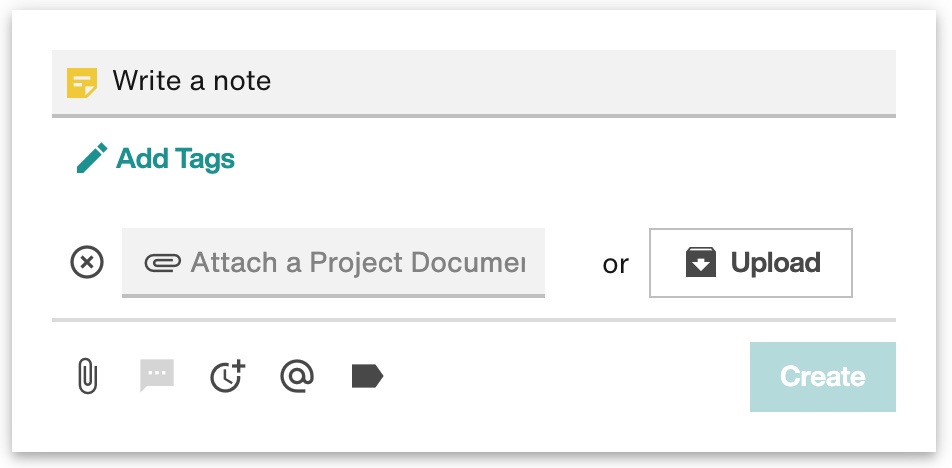This screenshot has width=952, height=468.
Task: Click the dark tag label icon
Action: pyautogui.click(x=367, y=376)
